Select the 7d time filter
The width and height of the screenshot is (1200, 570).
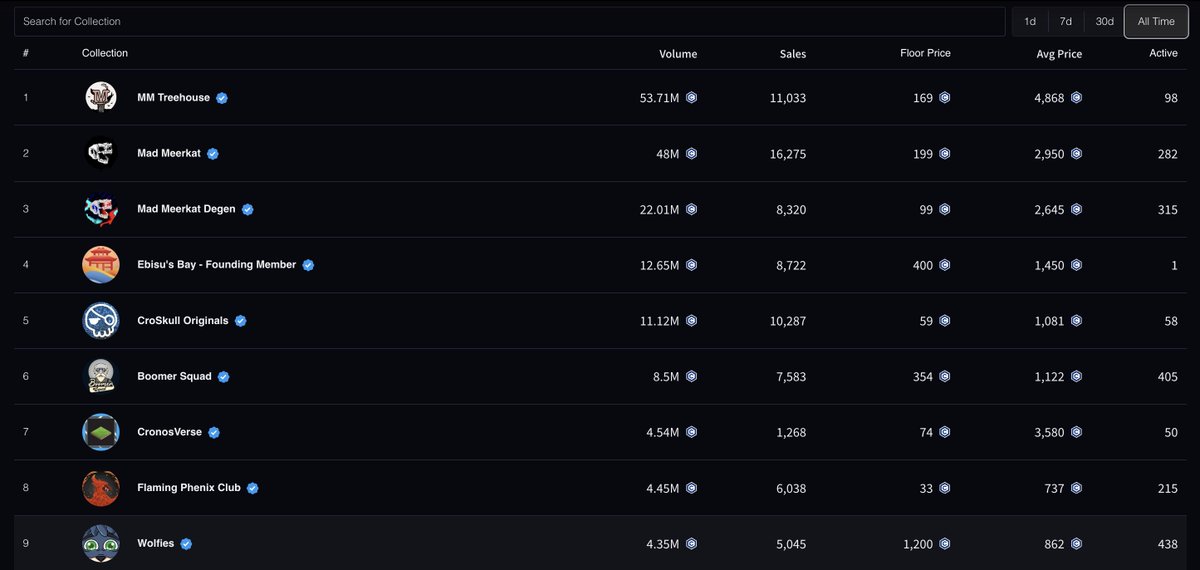click(x=1066, y=21)
